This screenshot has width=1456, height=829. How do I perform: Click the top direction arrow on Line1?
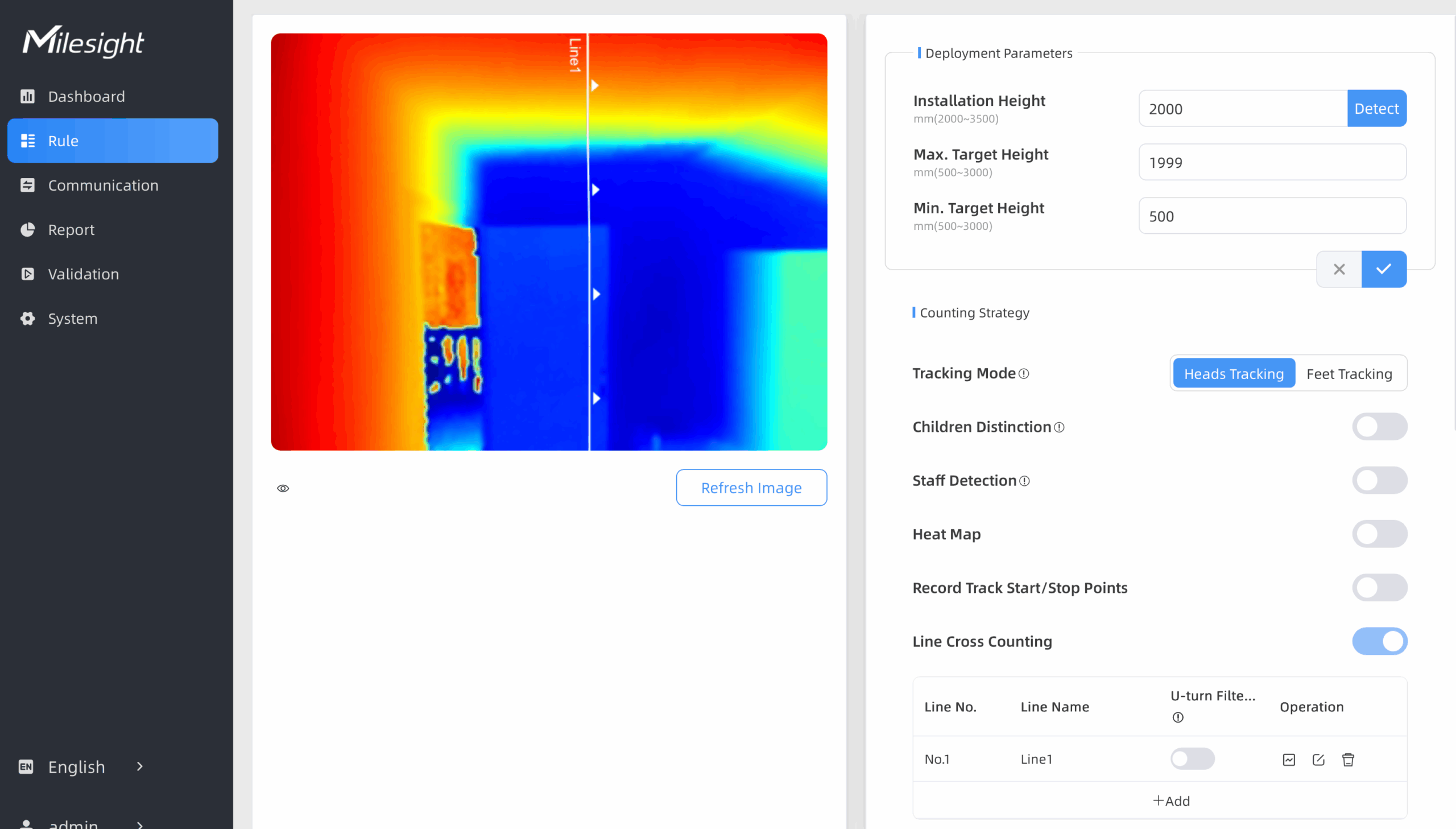pos(594,85)
